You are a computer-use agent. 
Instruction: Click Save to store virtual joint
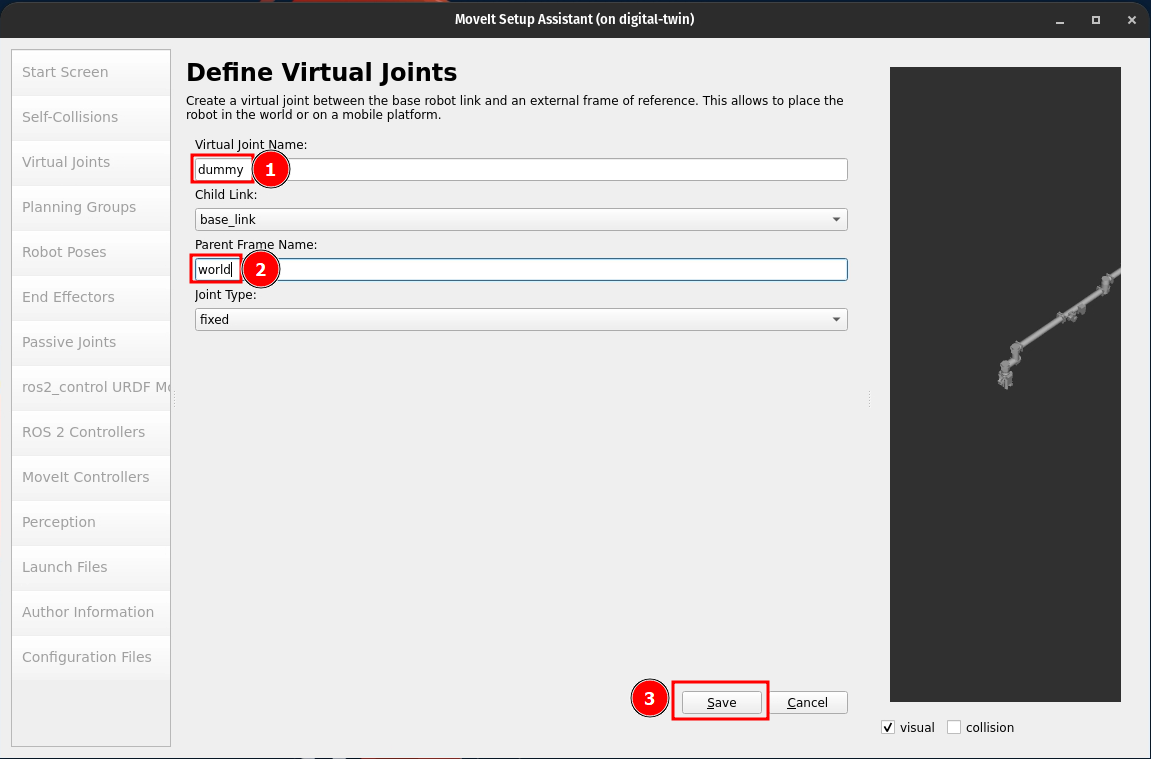click(721, 703)
